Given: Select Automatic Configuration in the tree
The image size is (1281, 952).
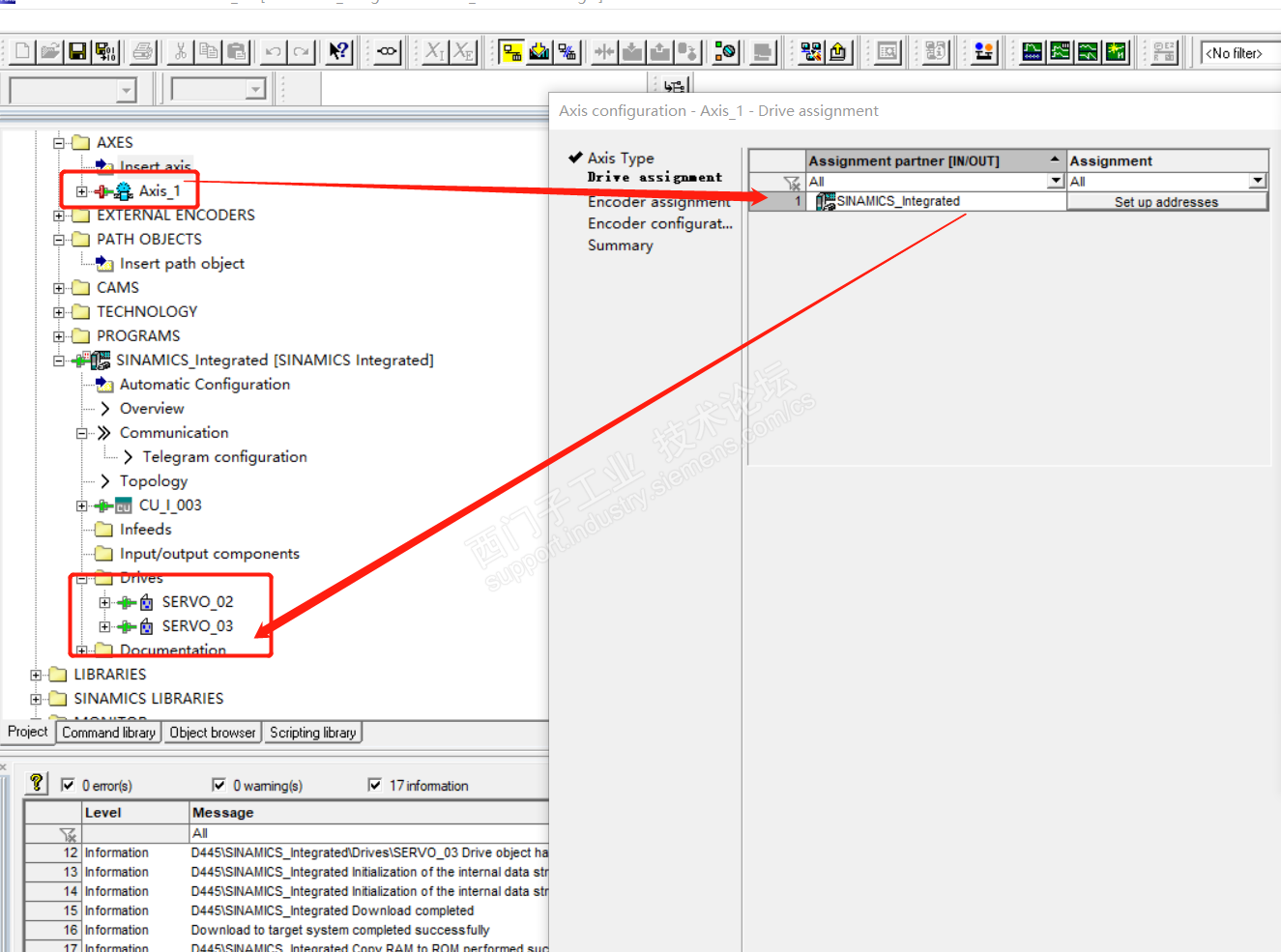Looking at the screenshot, I should [x=205, y=385].
